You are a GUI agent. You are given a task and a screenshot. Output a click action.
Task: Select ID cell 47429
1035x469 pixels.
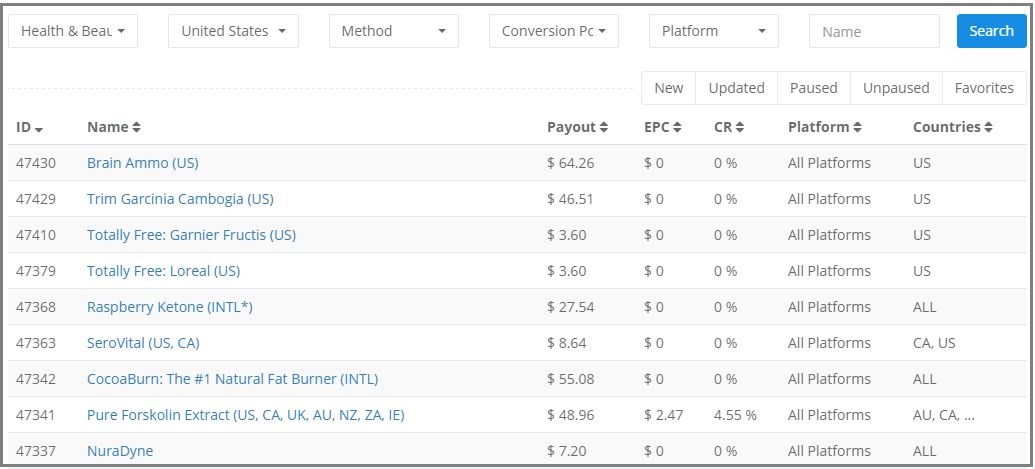click(36, 199)
